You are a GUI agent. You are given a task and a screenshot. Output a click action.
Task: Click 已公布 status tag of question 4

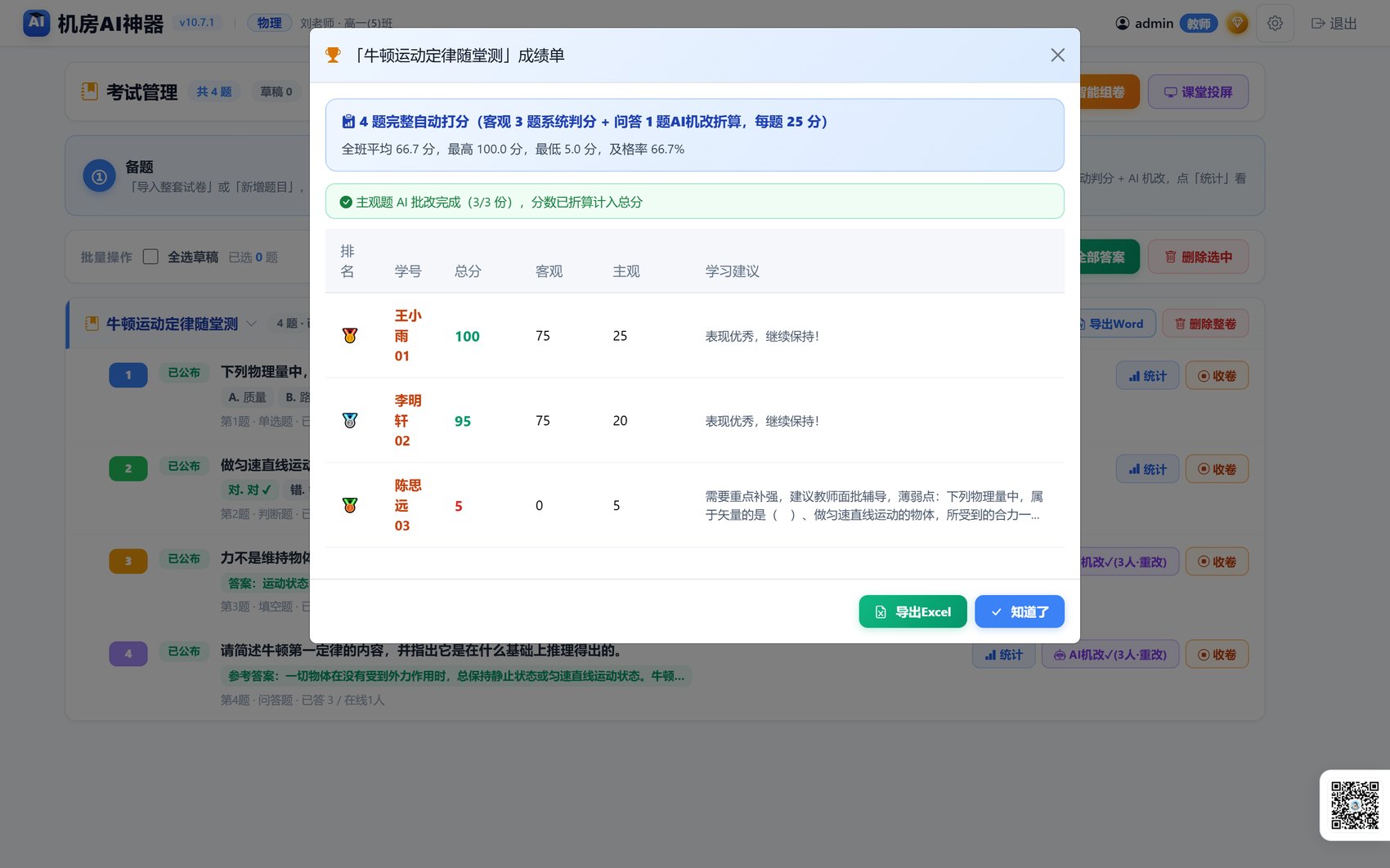point(184,651)
